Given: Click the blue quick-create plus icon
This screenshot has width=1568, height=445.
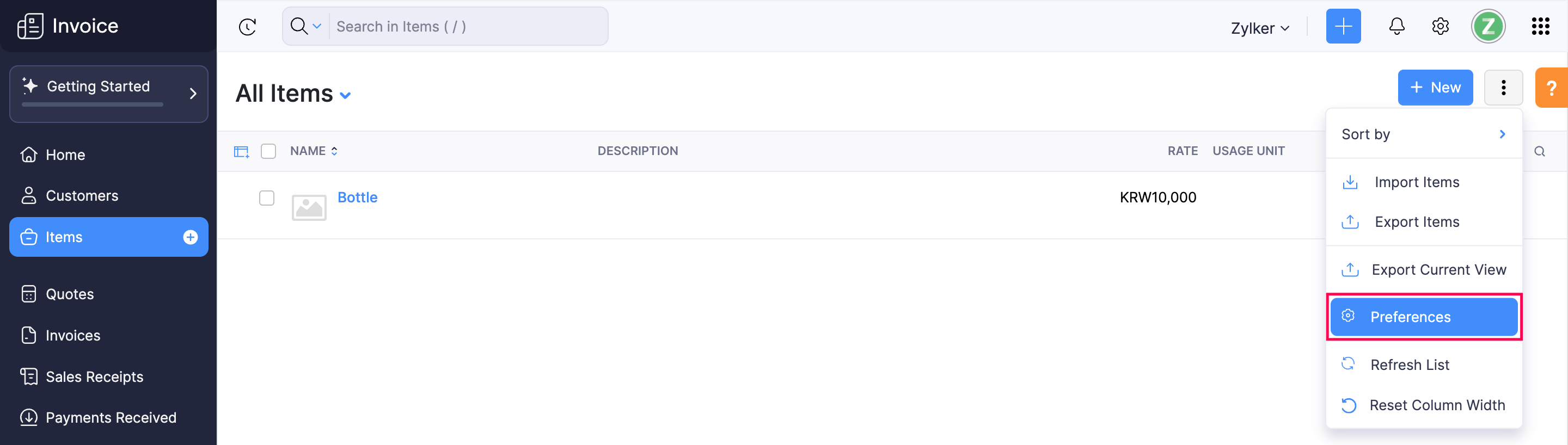Looking at the screenshot, I should (1343, 26).
